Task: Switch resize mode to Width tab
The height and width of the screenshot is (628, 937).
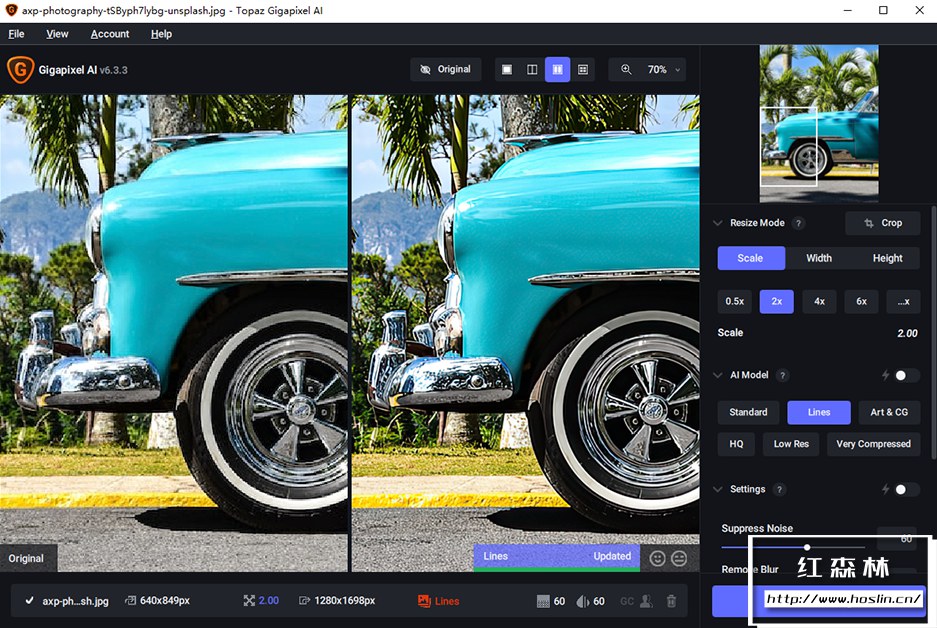Action: (819, 258)
